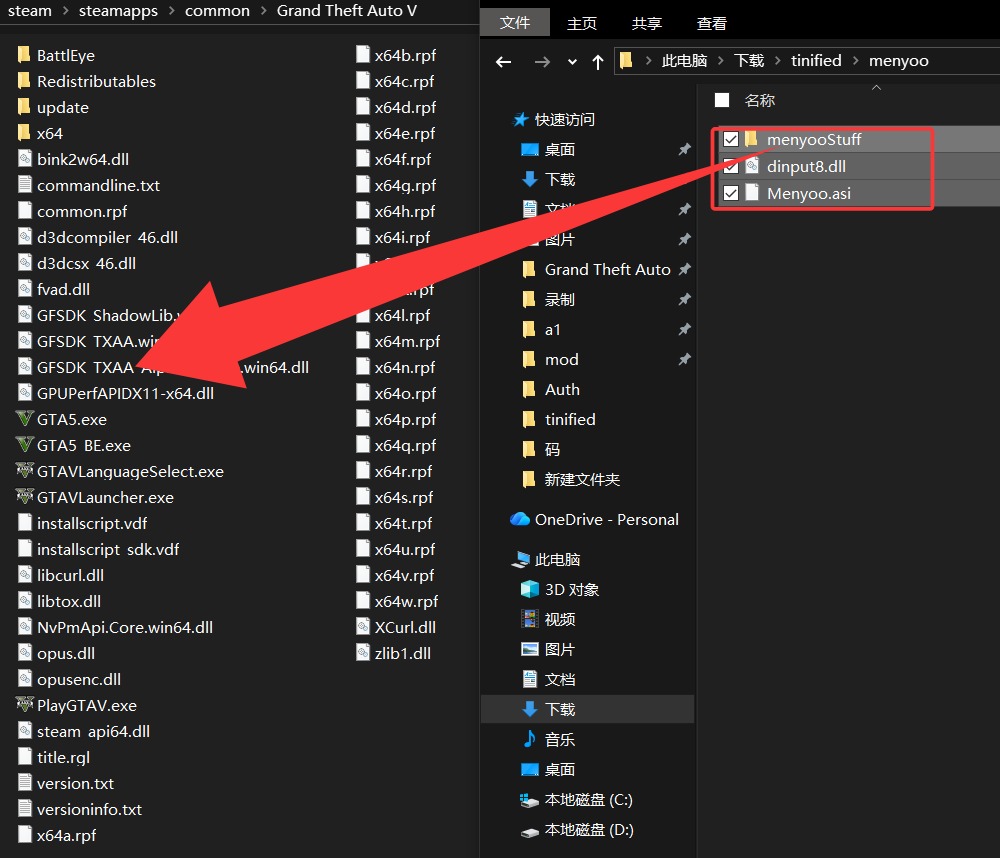Open the 文件 menu tab
The image size is (1000, 858).
pos(515,22)
